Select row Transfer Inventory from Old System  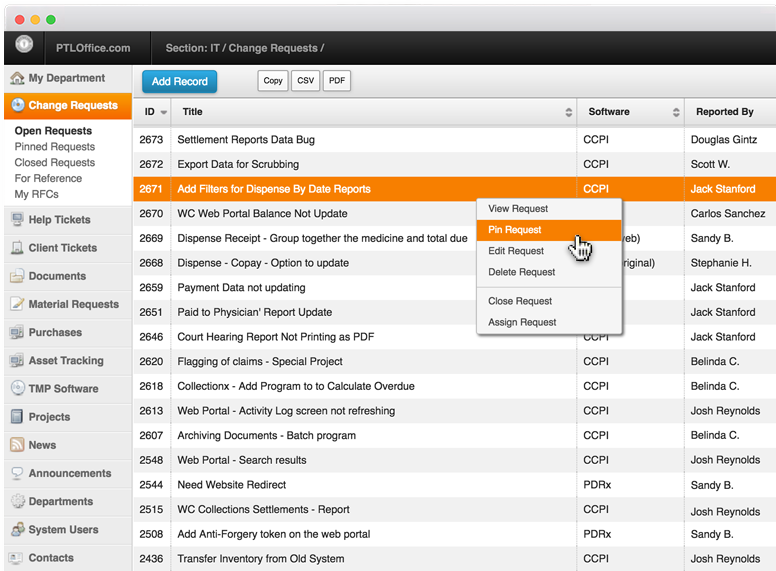click(x=454, y=559)
